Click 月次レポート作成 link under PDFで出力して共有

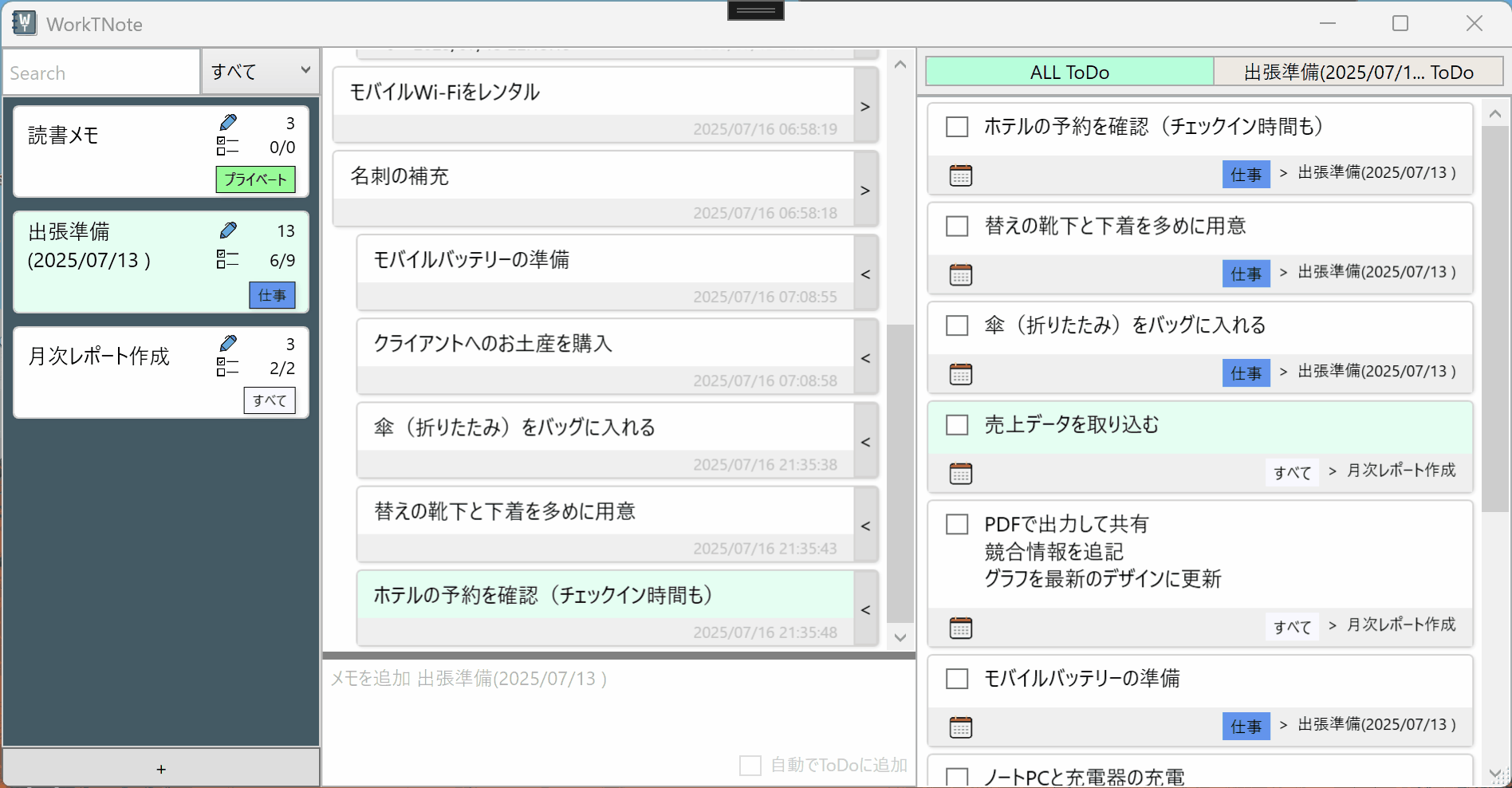tap(1401, 624)
